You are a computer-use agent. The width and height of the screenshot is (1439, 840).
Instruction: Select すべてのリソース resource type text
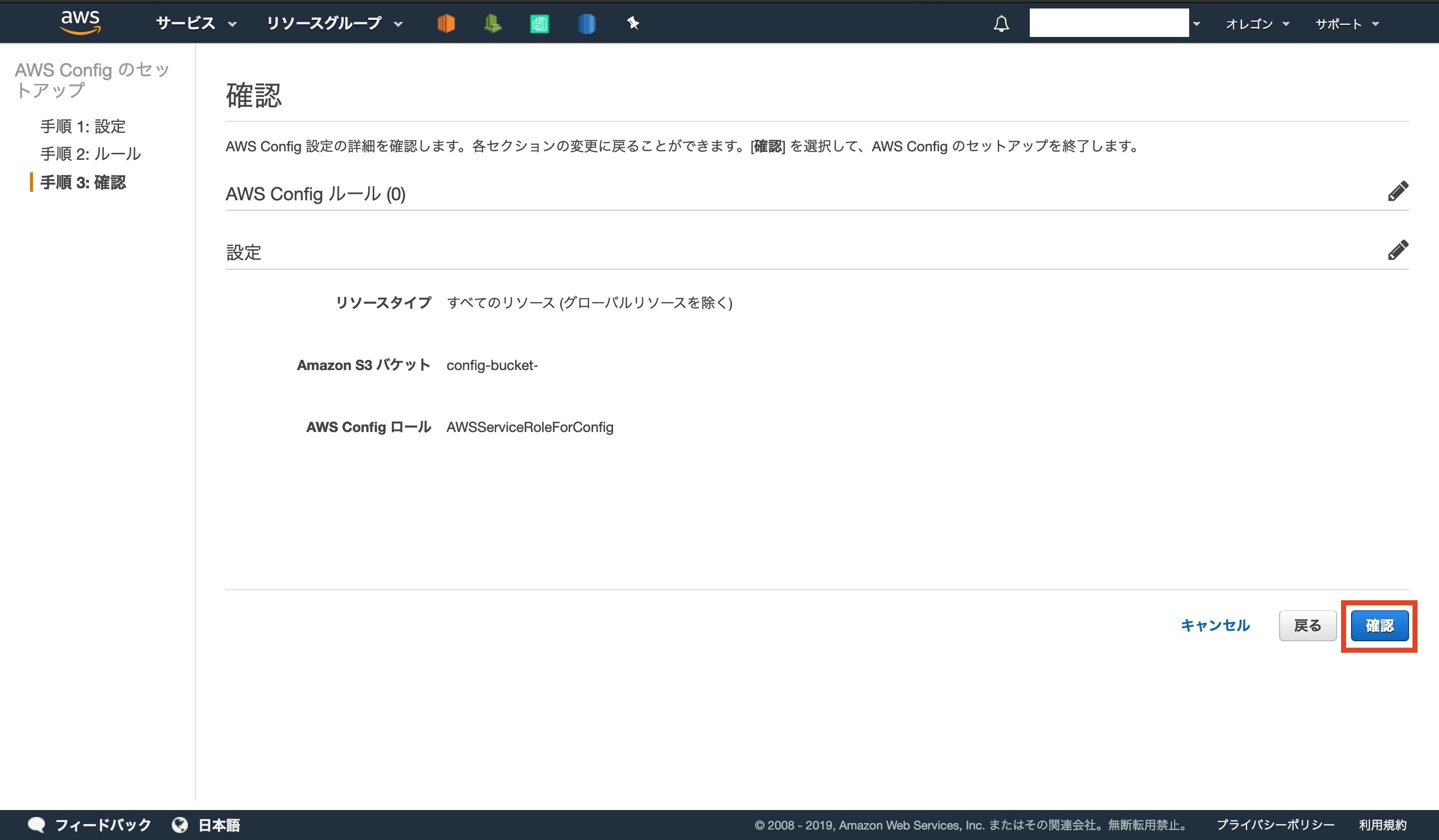pos(590,303)
